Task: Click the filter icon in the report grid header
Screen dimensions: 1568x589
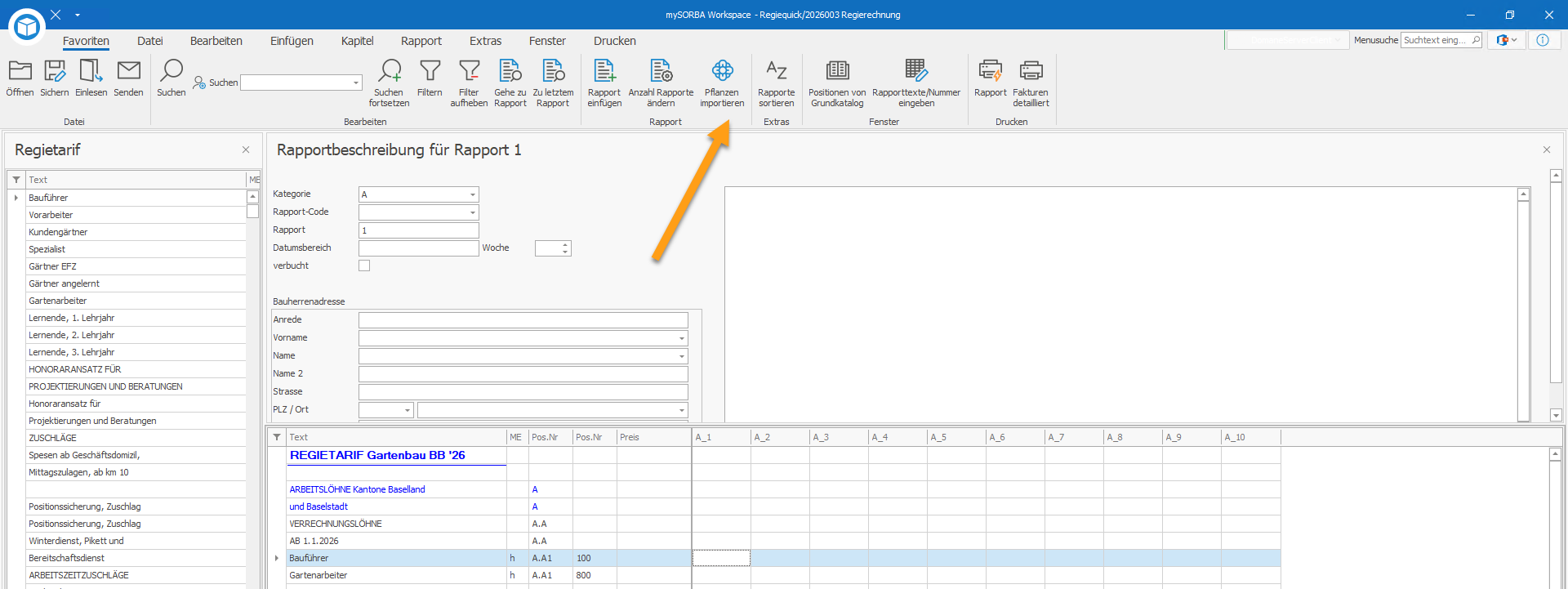Action: click(x=277, y=437)
